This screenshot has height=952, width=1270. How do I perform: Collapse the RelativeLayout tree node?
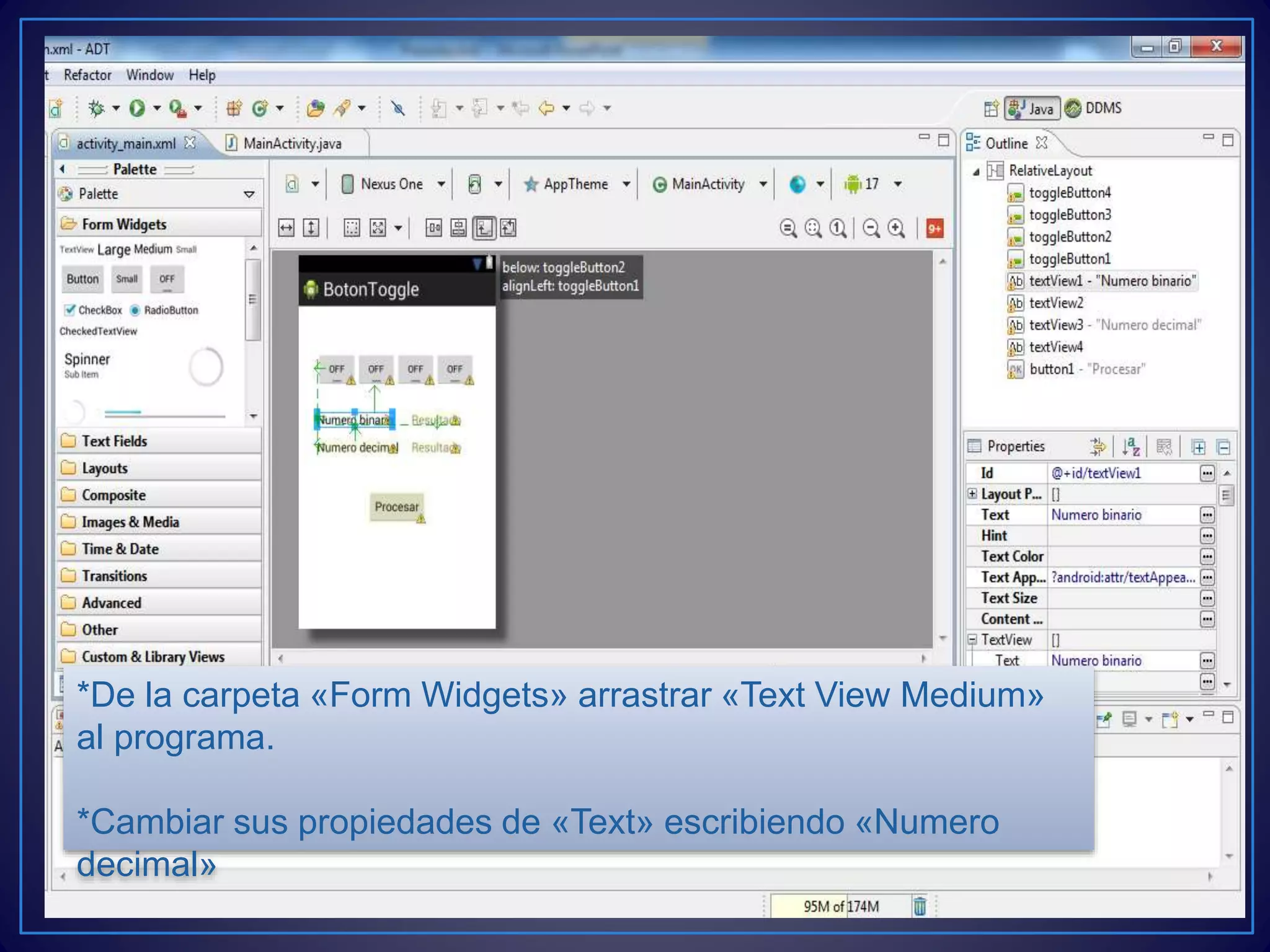pos(976,172)
